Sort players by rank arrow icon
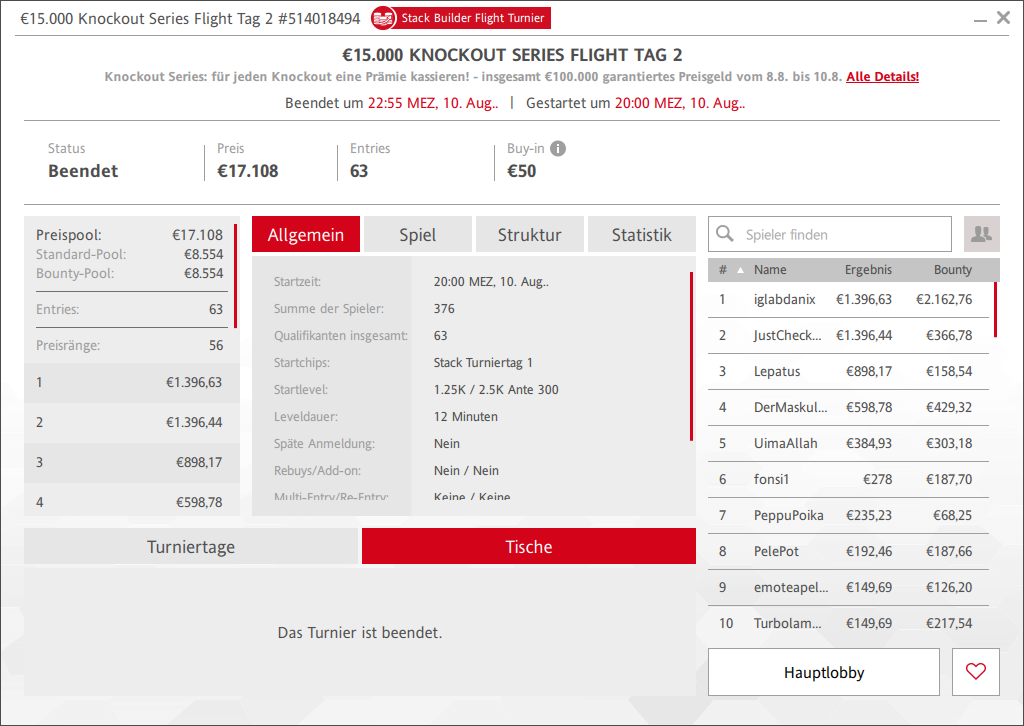1024x726 pixels. pyautogui.click(x=740, y=270)
